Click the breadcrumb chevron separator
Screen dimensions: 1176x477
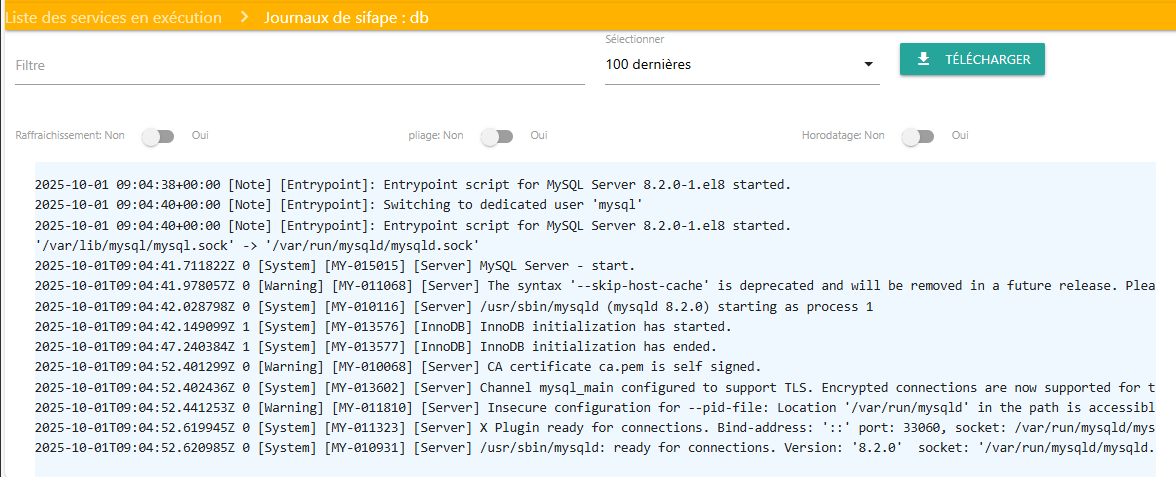(x=243, y=18)
